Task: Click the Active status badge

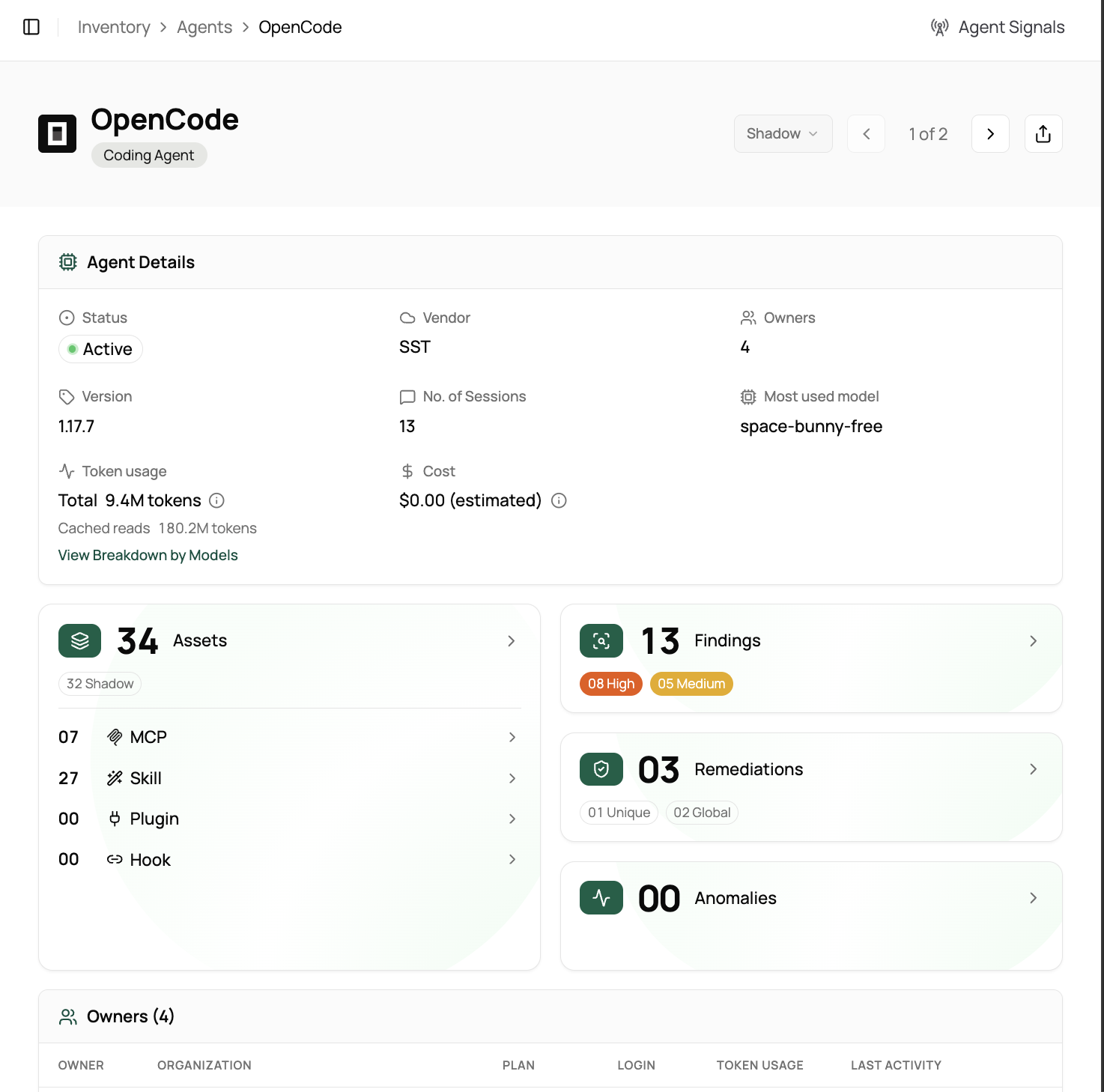Action: point(100,349)
